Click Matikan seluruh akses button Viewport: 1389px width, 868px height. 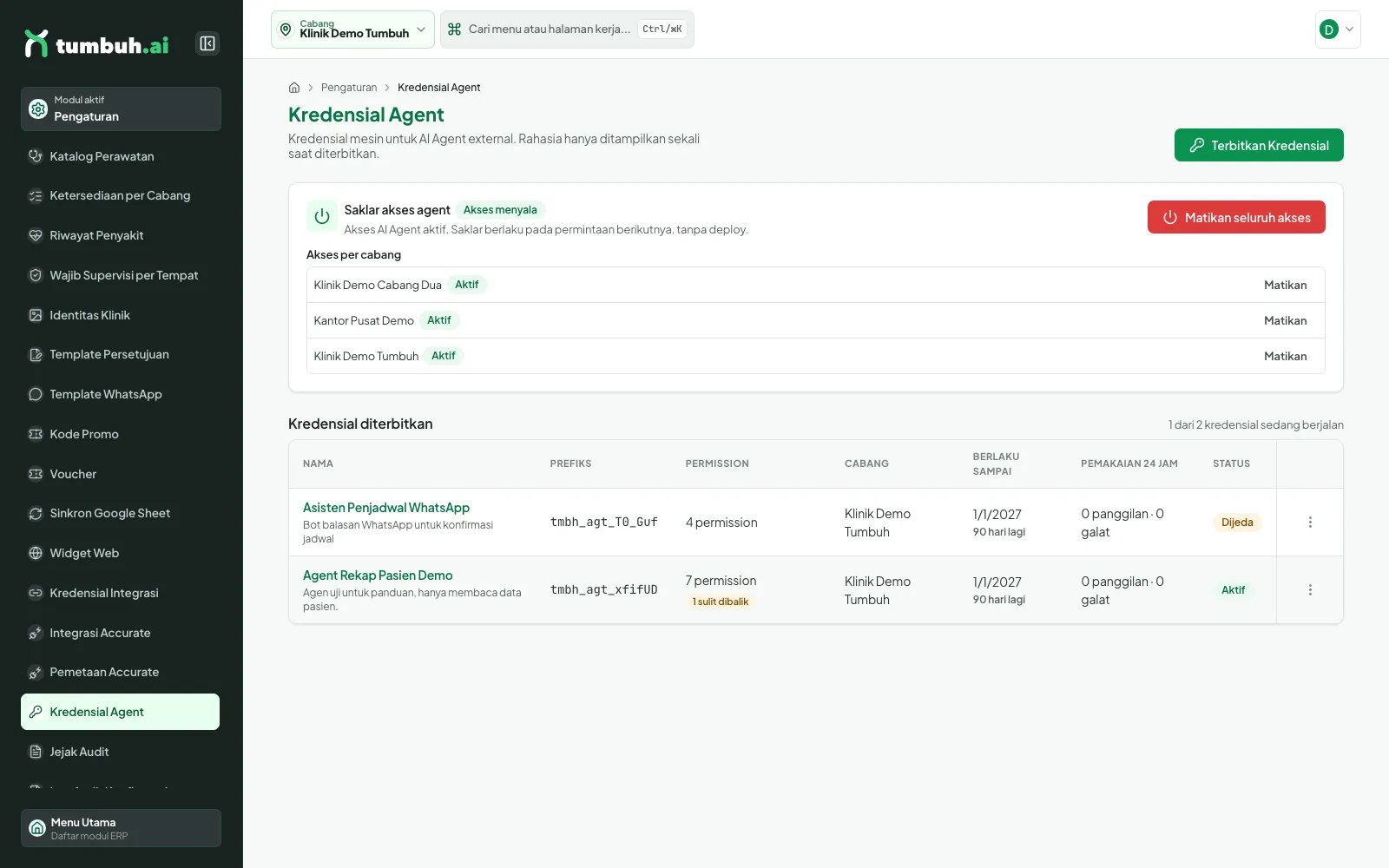click(1236, 217)
